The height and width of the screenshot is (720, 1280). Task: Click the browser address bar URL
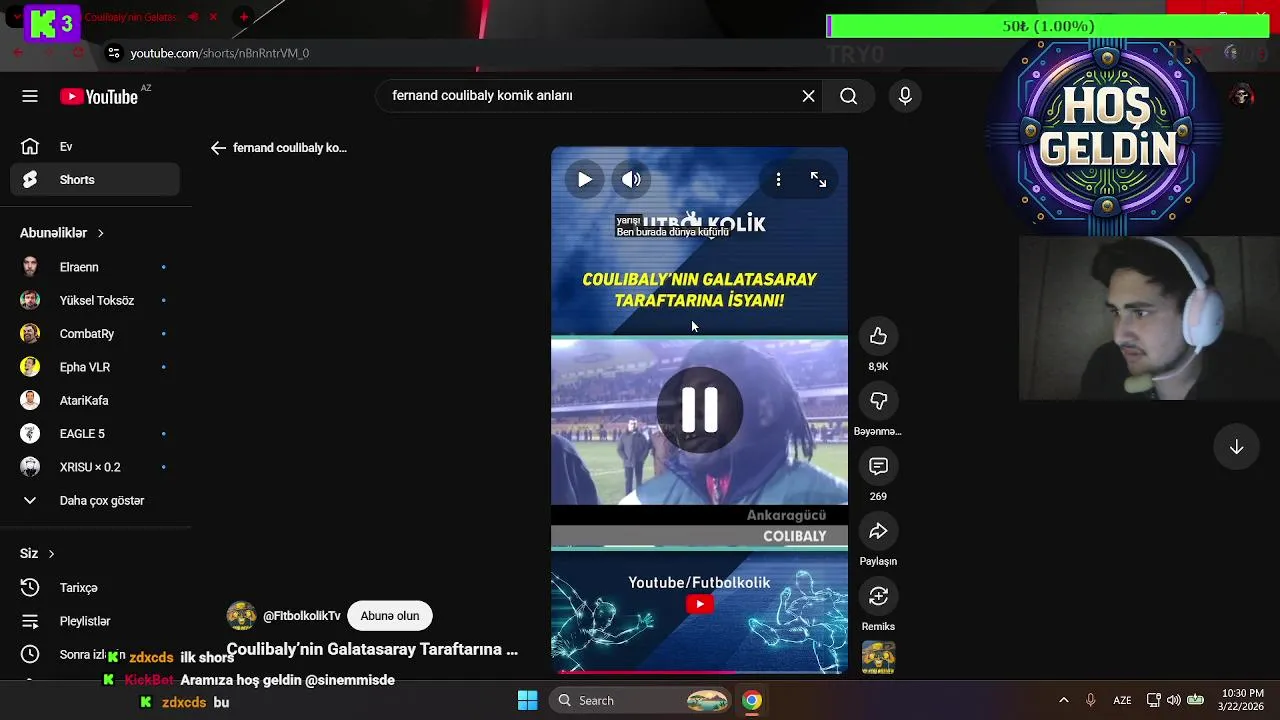pyautogui.click(x=219, y=53)
